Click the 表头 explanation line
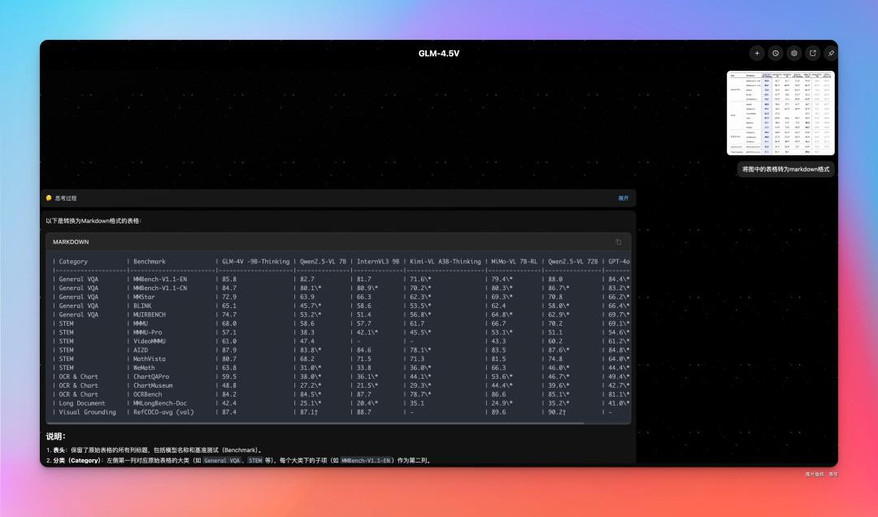The image size is (878, 517). click(154, 450)
